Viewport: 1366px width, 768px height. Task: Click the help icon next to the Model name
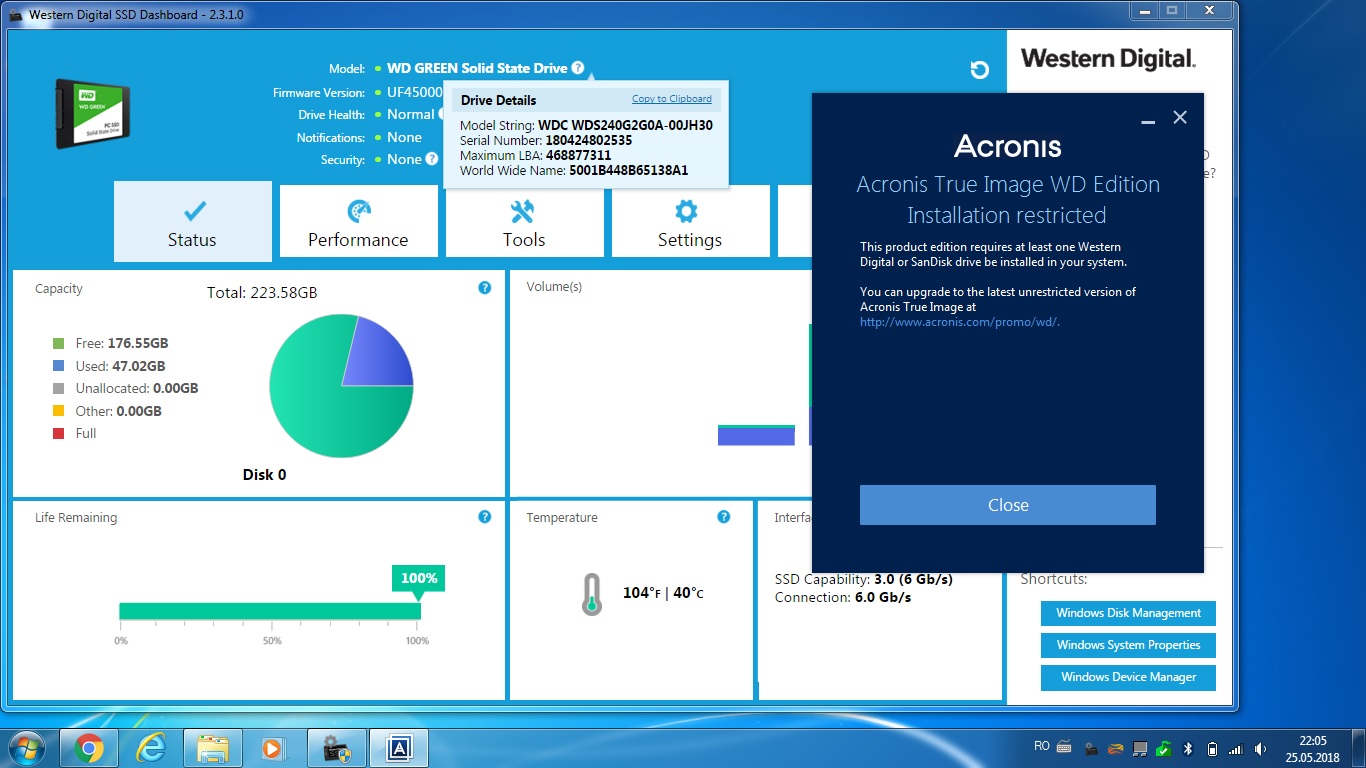[x=578, y=68]
